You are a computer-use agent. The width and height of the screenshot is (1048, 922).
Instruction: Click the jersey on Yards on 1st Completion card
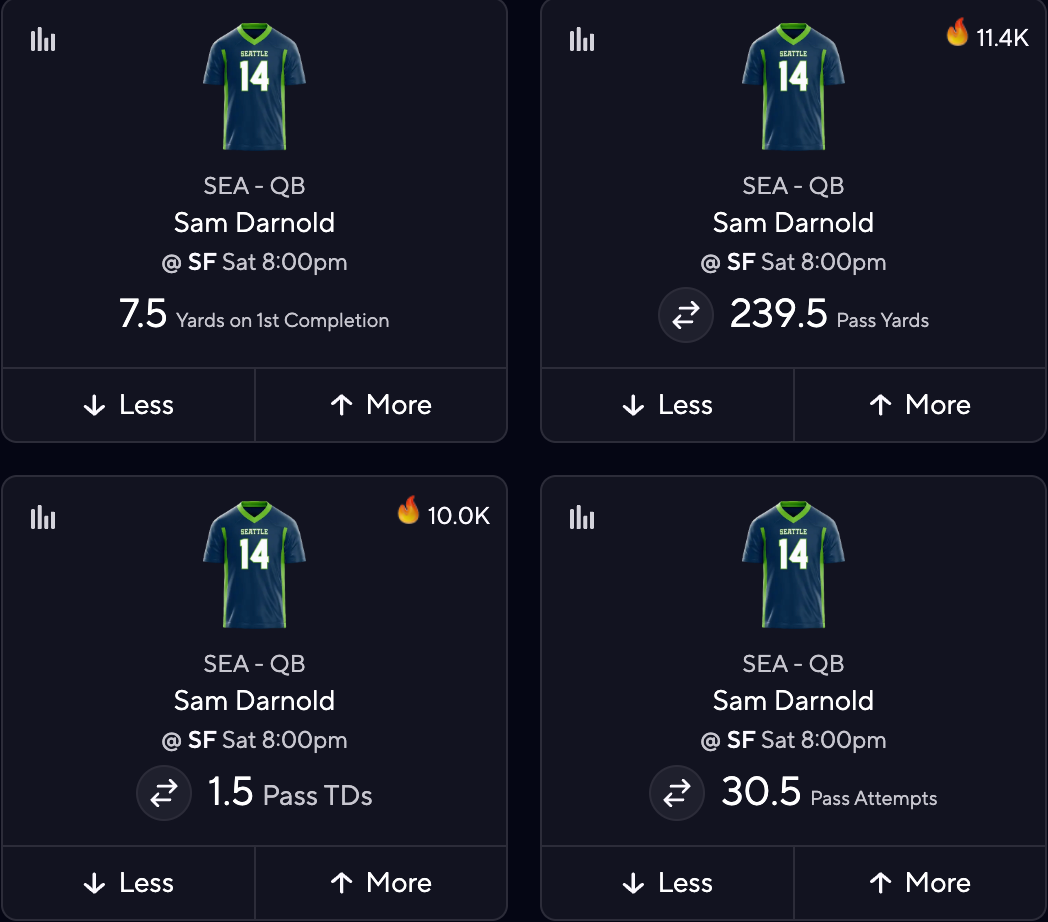[x=254, y=87]
